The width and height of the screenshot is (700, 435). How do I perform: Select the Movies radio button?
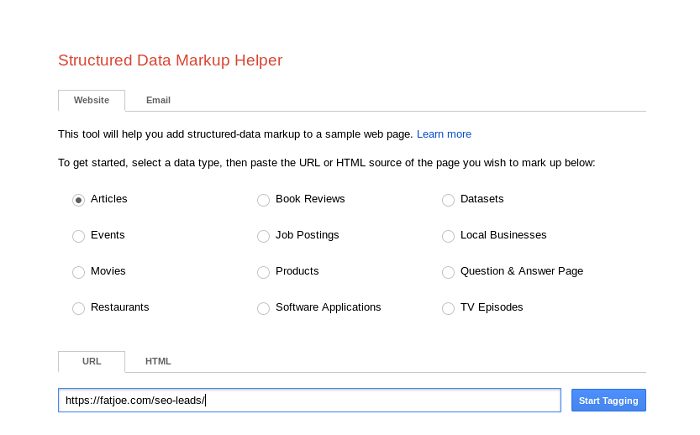(78, 272)
